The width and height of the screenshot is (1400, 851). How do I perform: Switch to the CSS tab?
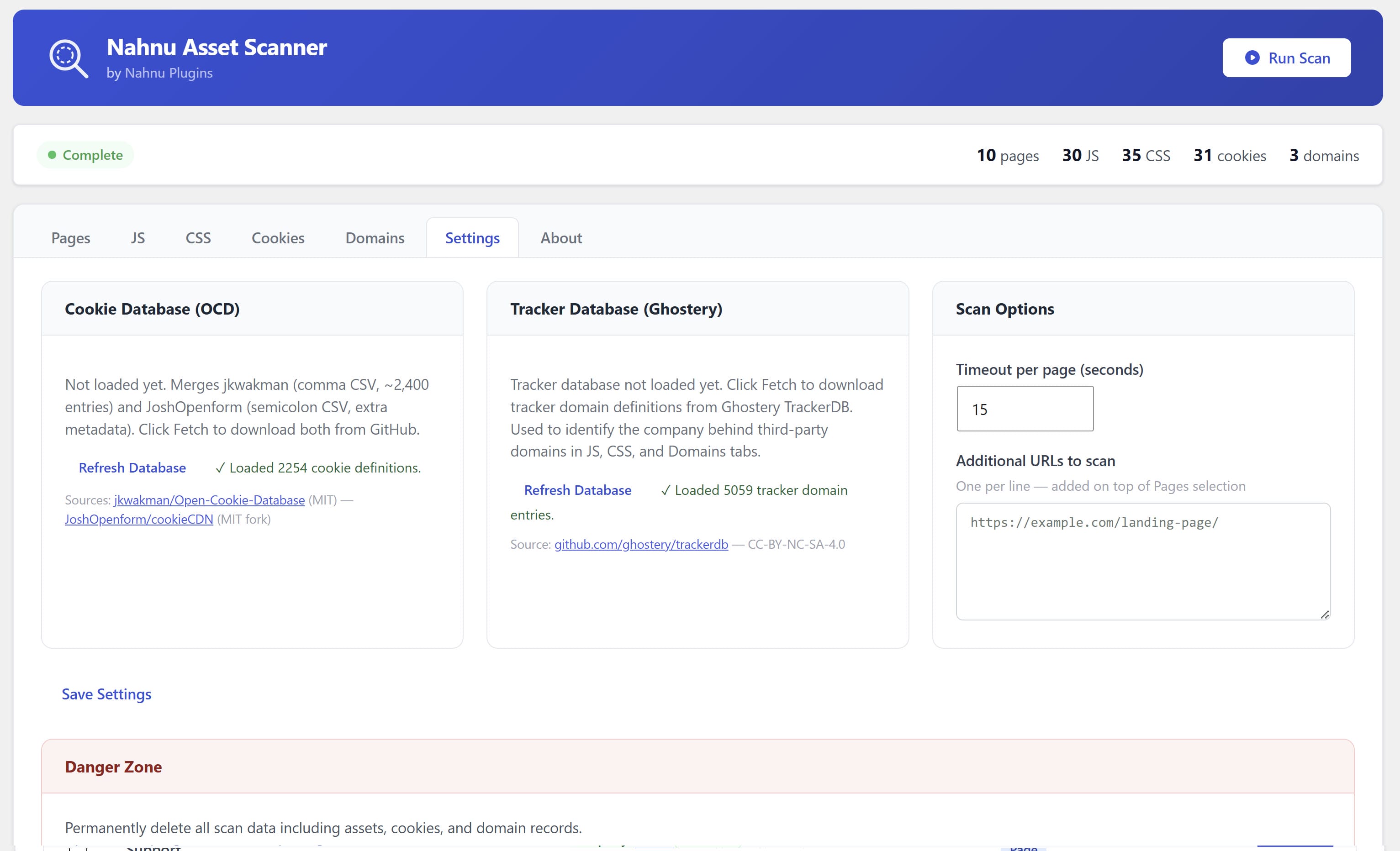(198, 238)
